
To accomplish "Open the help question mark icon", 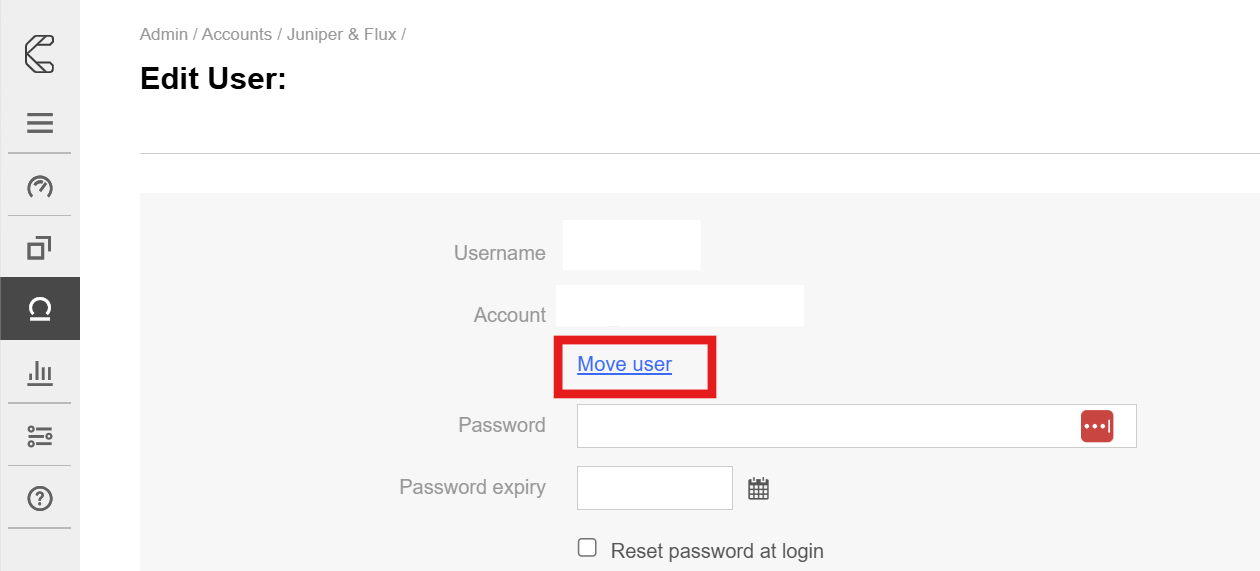I will (40, 498).
